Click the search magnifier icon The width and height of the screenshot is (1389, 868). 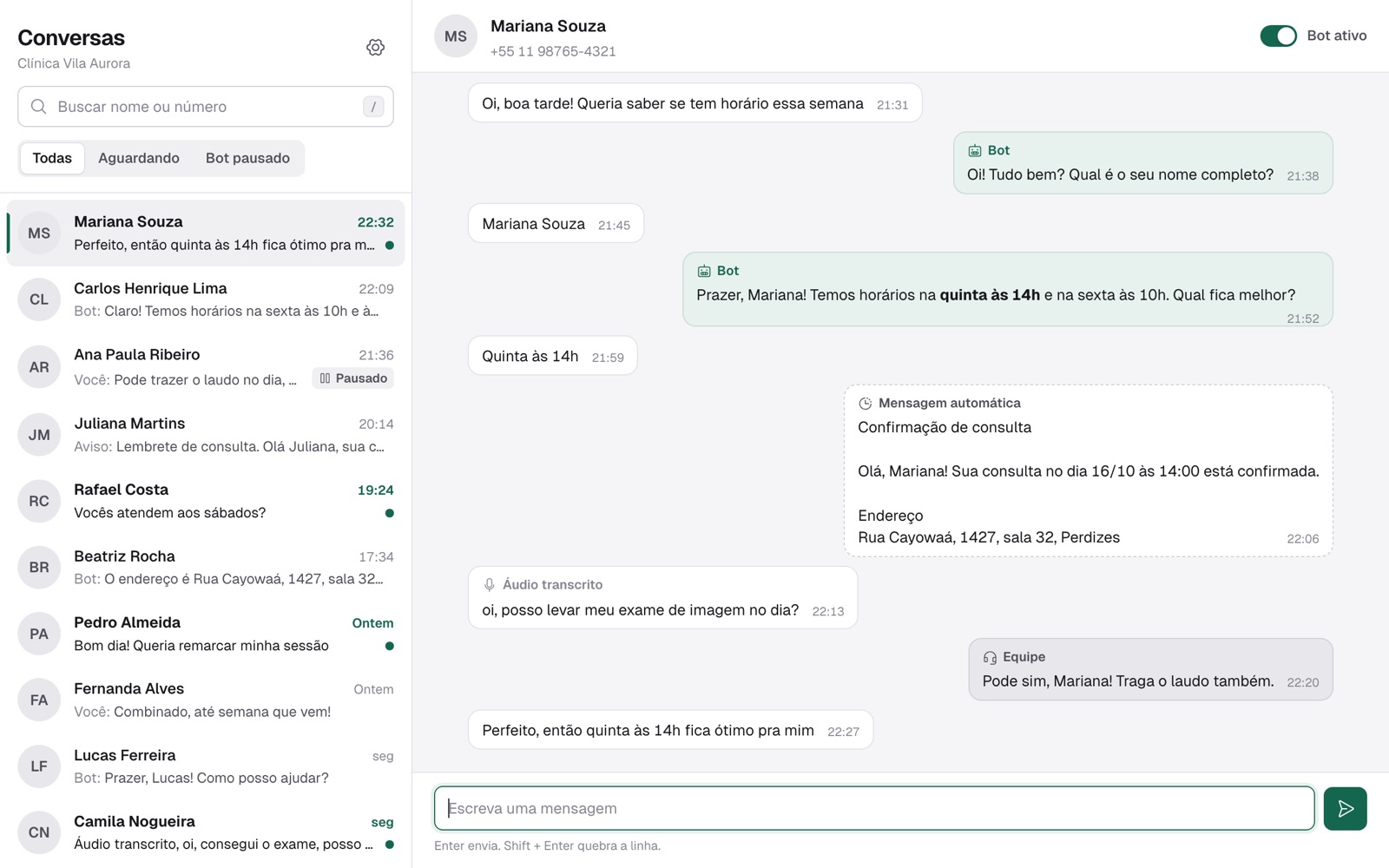click(x=38, y=107)
